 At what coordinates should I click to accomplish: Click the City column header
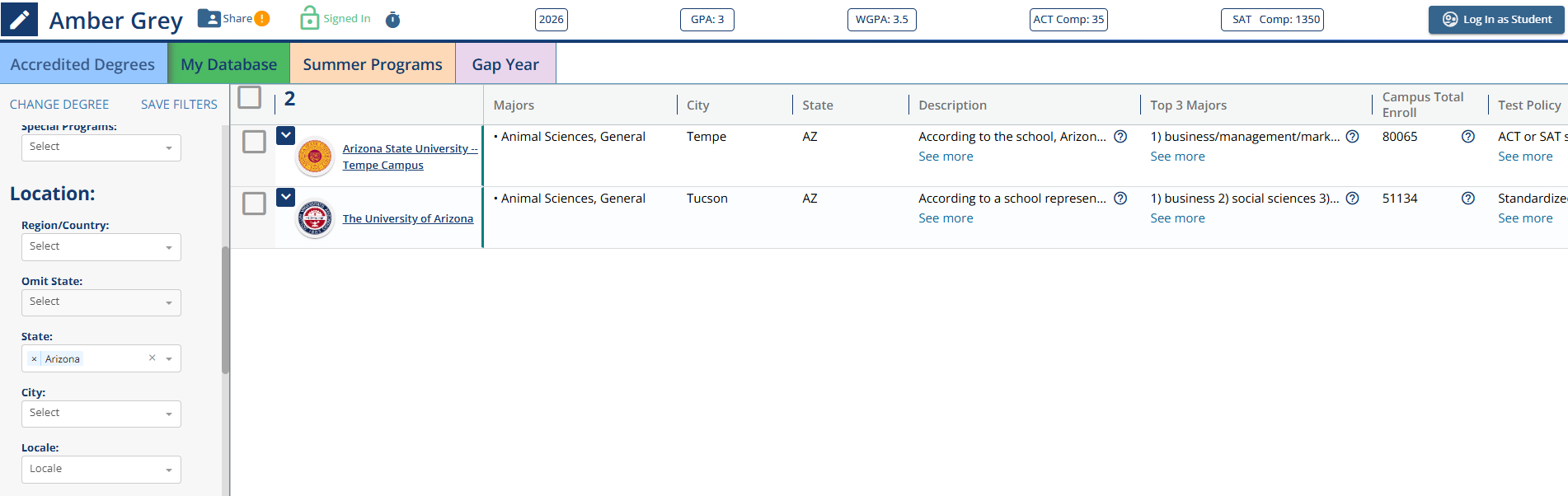(x=697, y=105)
